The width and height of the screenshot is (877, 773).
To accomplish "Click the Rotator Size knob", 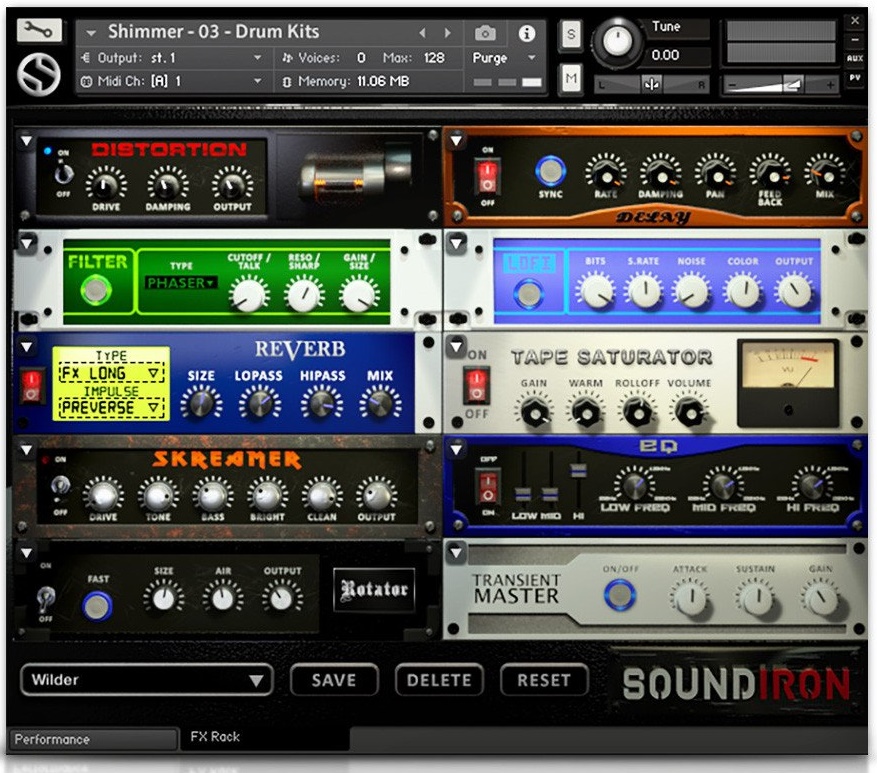I will (163, 598).
